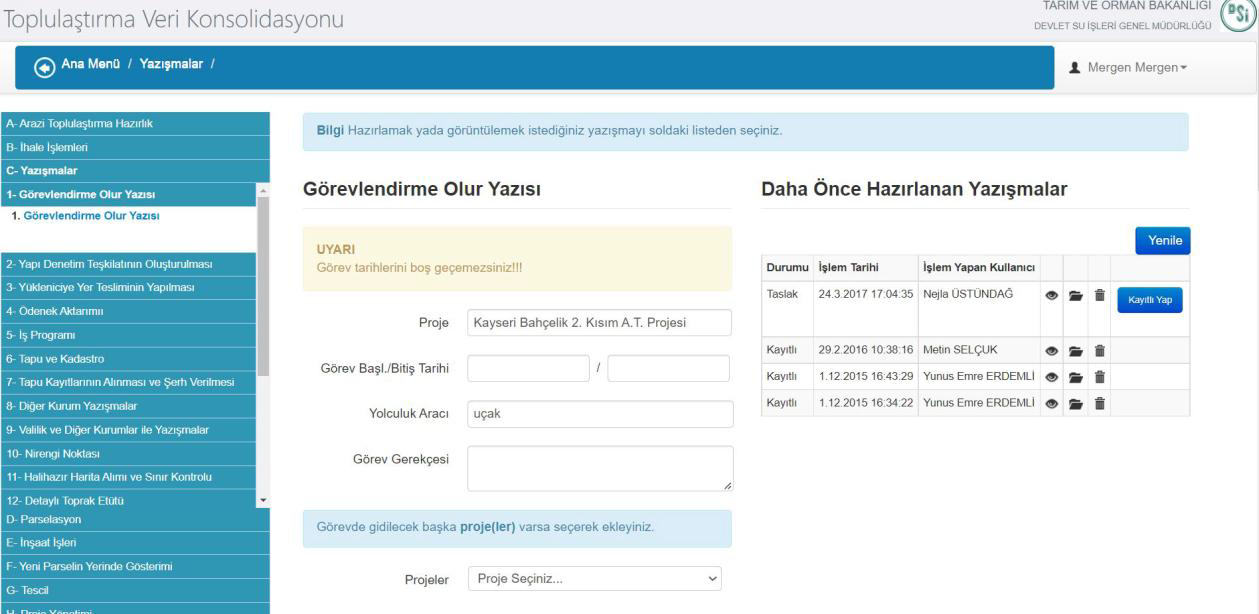
Task: Open folder icon for 1.12.2015 16:34:22 record
Action: click(x=1075, y=403)
